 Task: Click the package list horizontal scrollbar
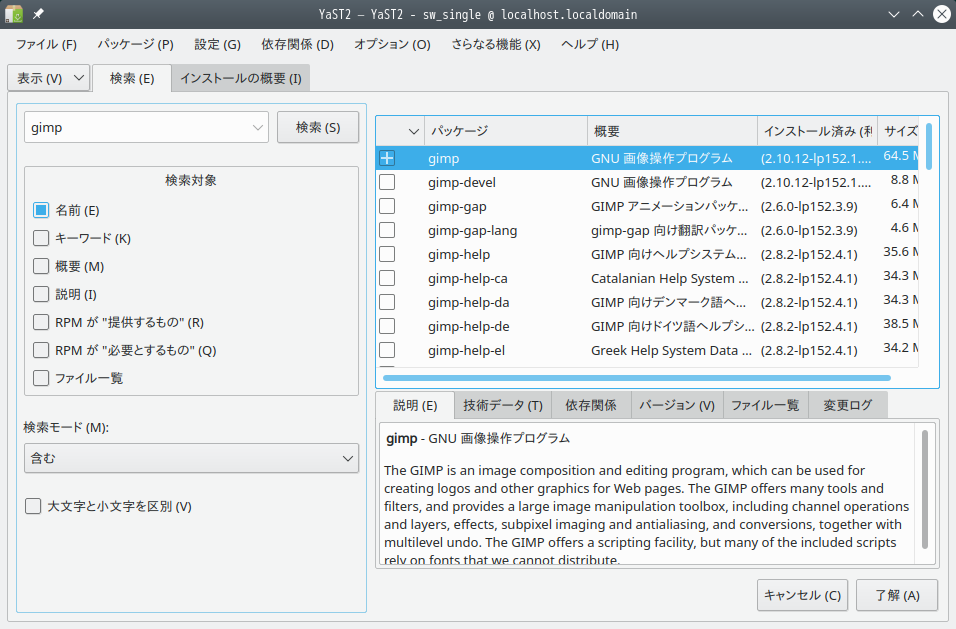click(637, 378)
